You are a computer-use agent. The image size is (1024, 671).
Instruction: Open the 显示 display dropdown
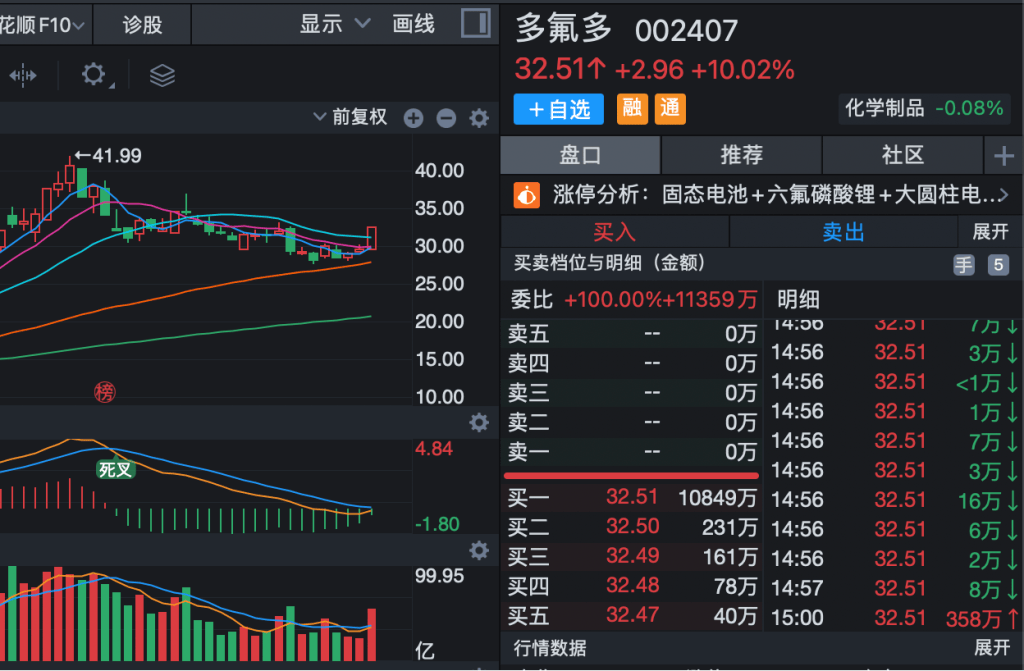click(335, 24)
